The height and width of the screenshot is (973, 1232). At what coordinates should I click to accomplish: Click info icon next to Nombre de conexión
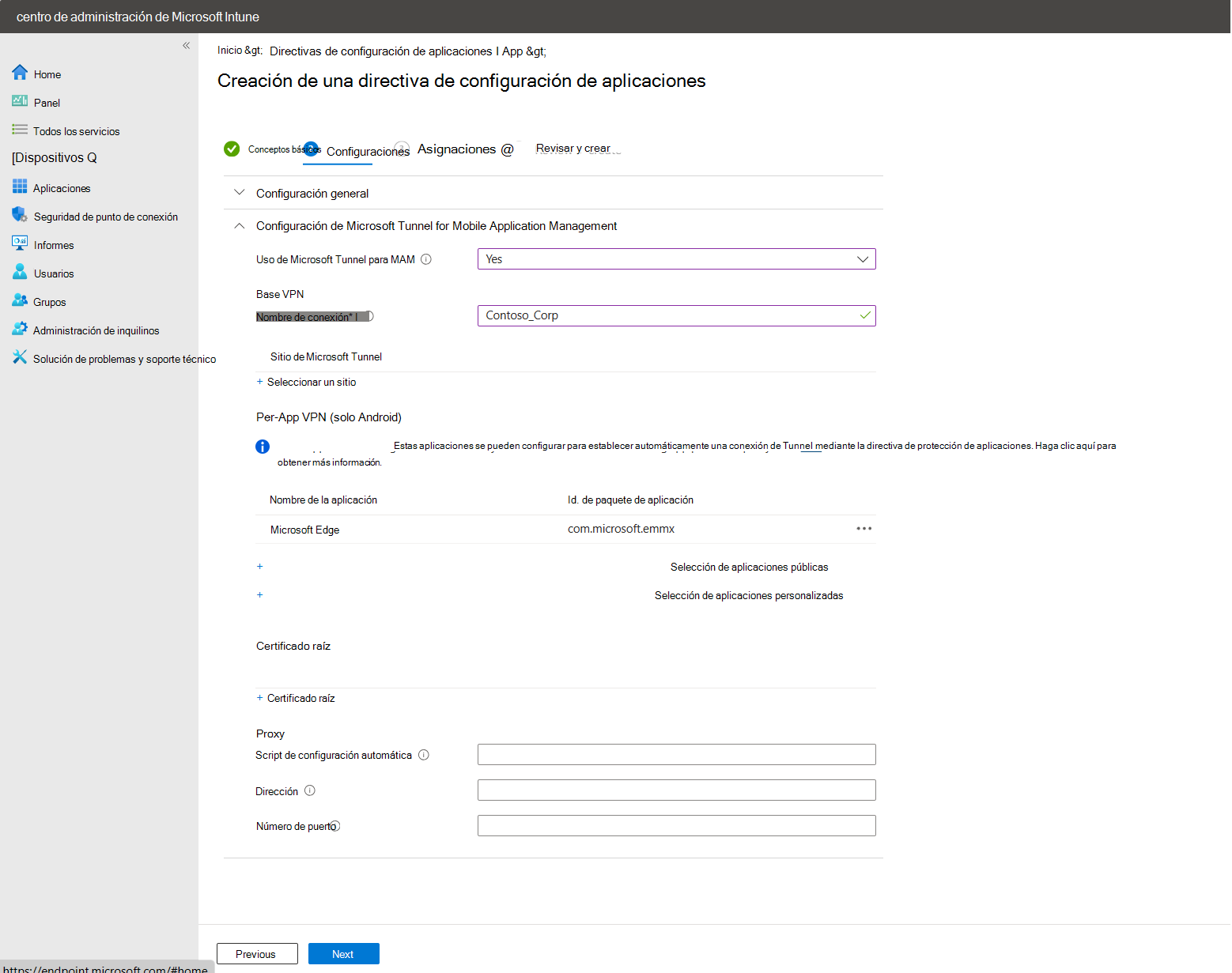point(368,316)
